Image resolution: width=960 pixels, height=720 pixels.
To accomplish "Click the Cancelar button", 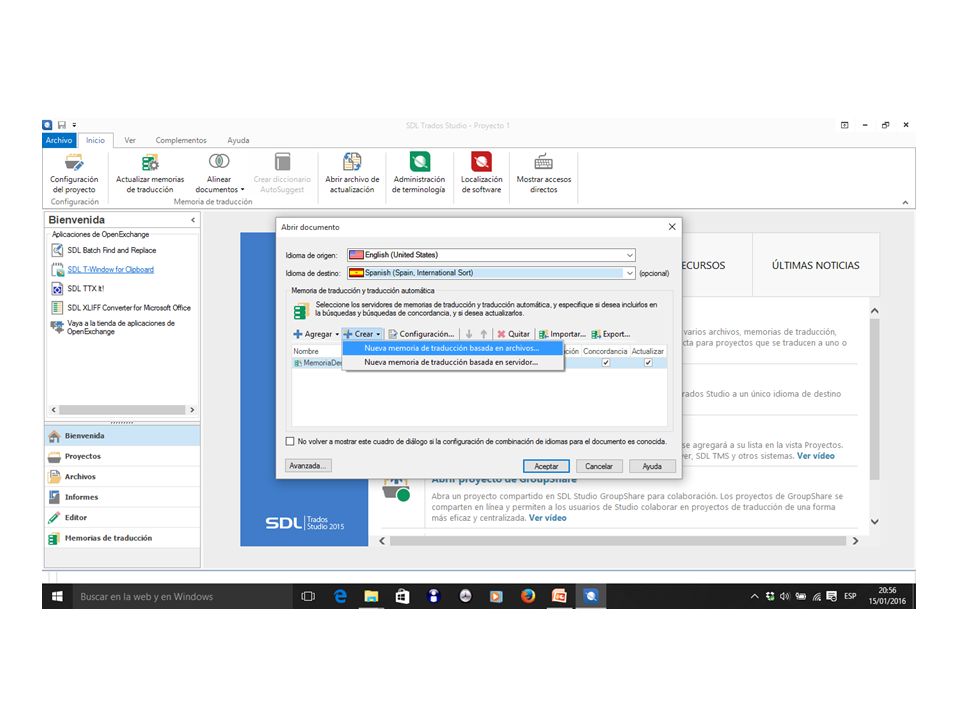I will (599, 467).
